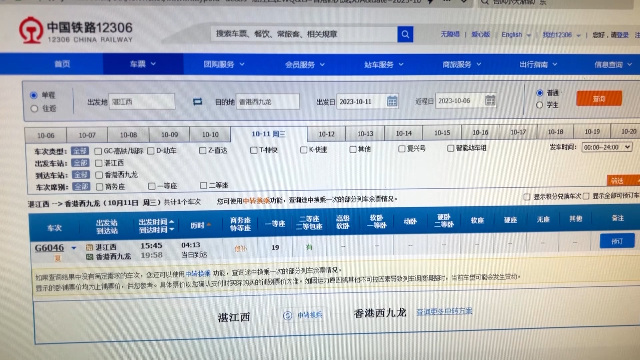Select the 单程 one-way radio button
This screenshot has height=360, width=640.
pos(34,96)
